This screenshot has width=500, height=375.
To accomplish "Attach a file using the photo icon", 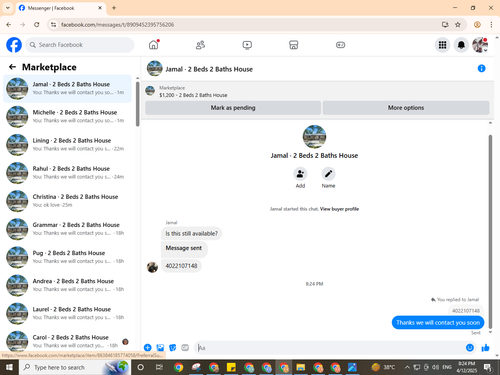I will pyautogui.click(x=160, y=348).
